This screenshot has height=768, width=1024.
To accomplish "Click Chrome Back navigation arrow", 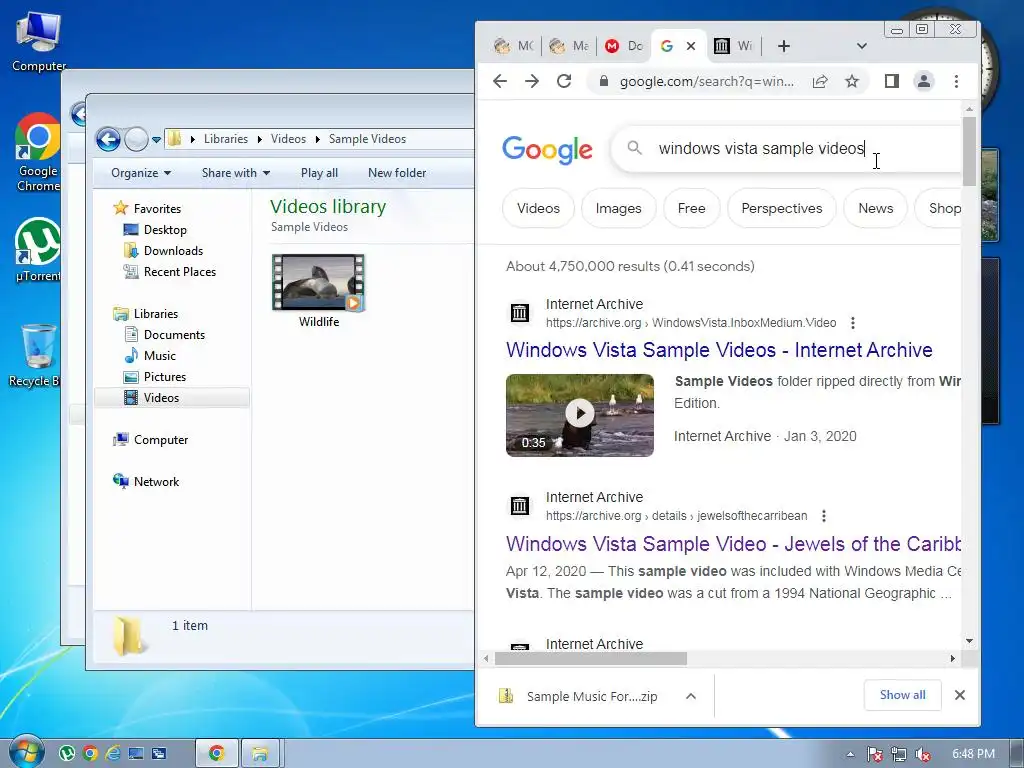I will (x=500, y=81).
